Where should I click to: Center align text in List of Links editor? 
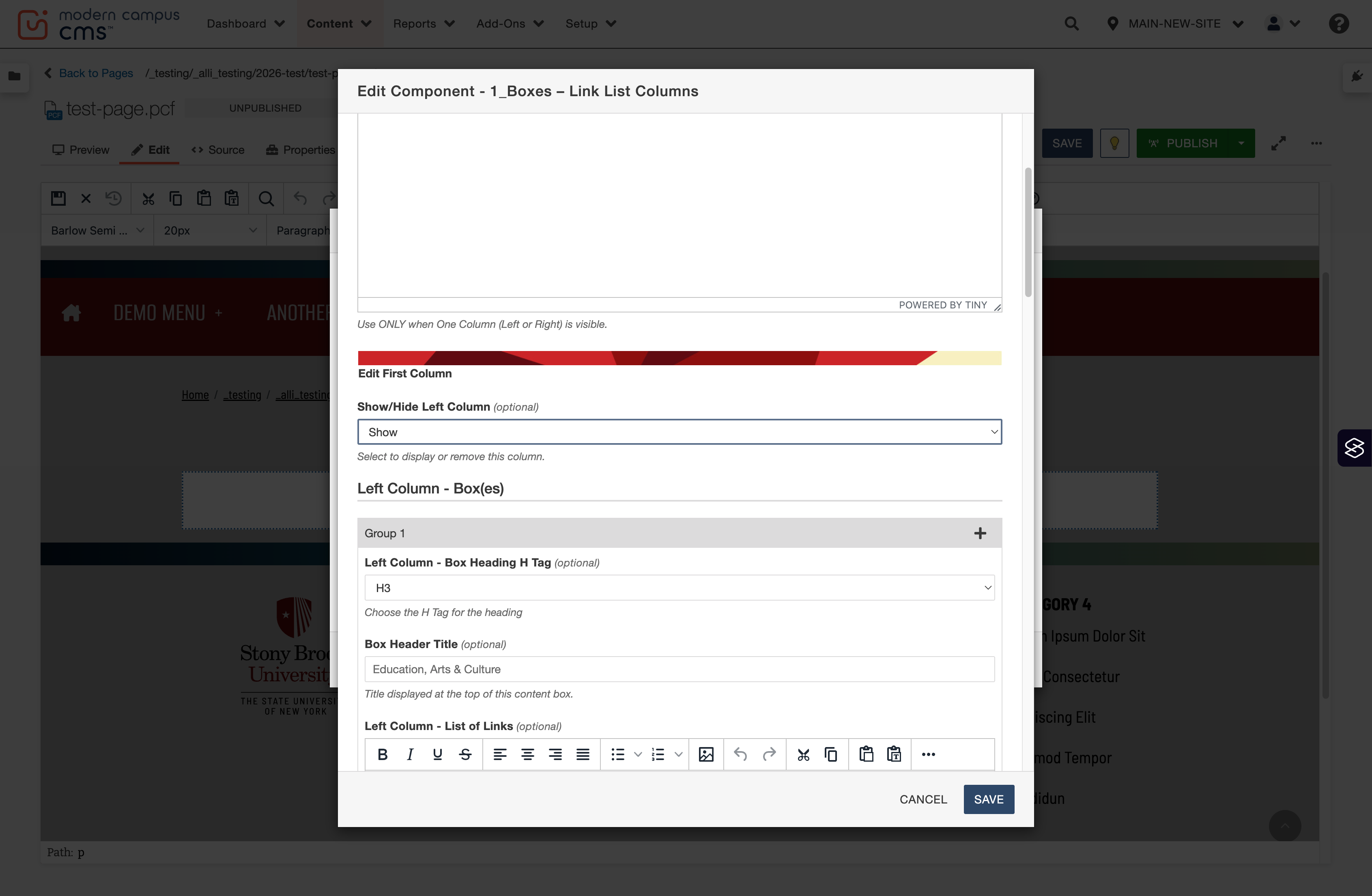point(527,754)
